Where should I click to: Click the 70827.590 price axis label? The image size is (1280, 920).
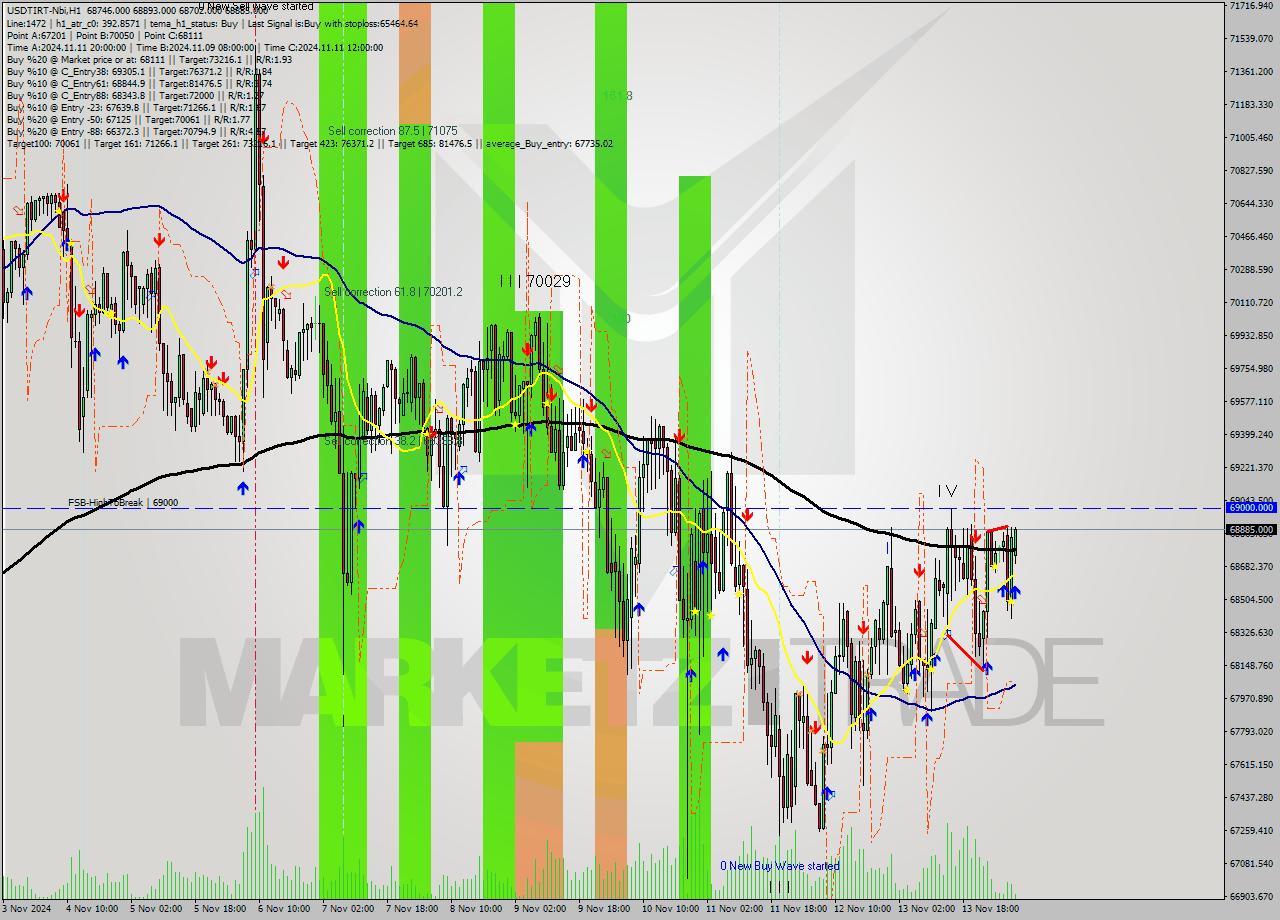click(1251, 171)
